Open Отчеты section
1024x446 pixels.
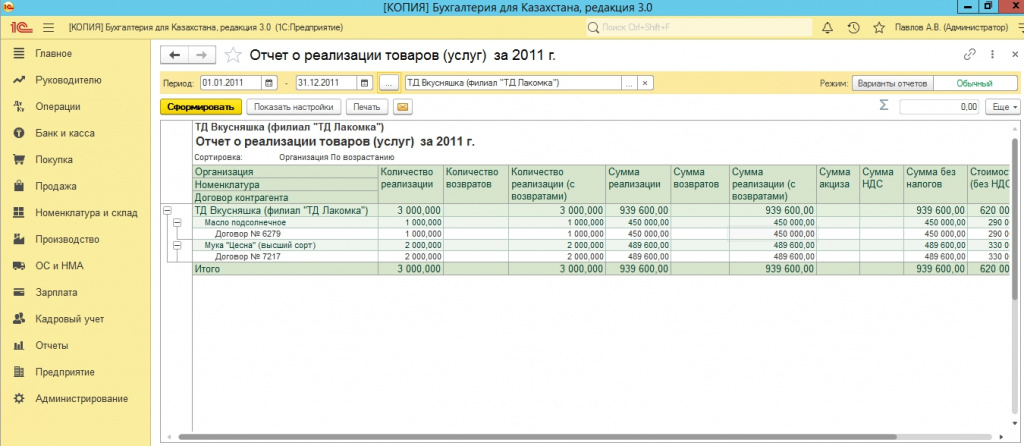pyautogui.click(x=52, y=345)
